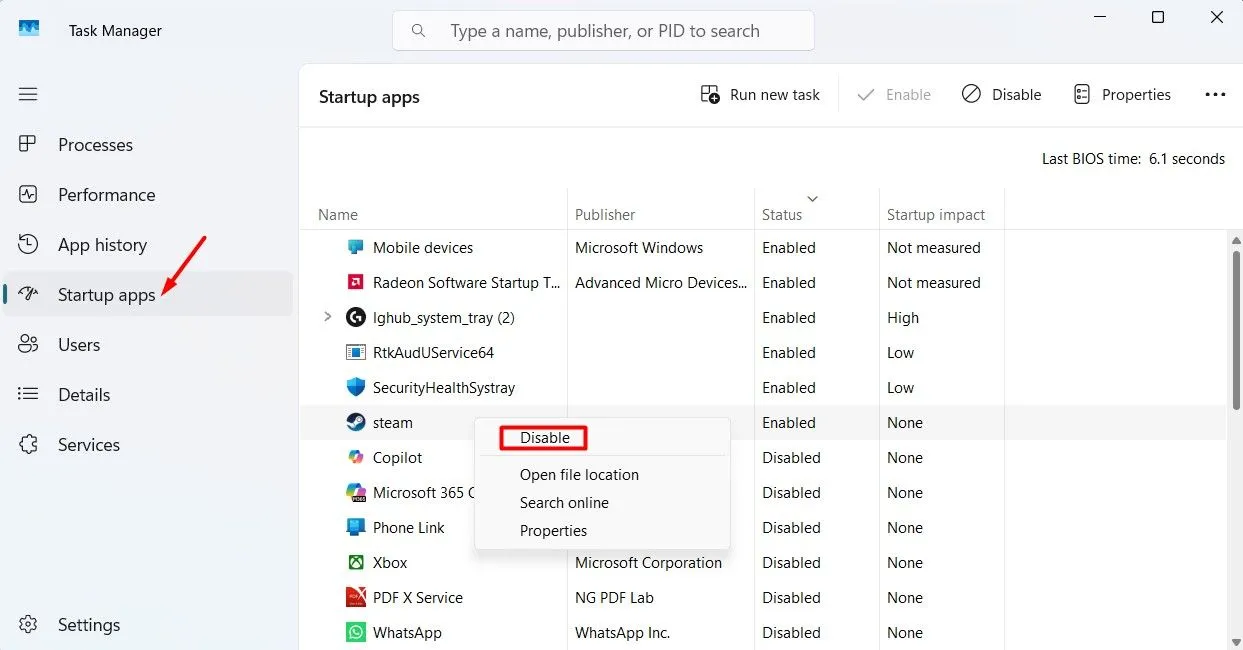The image size is (1243, 650).
Task: Click the PDF X Service icon
Action: (355, 597)
